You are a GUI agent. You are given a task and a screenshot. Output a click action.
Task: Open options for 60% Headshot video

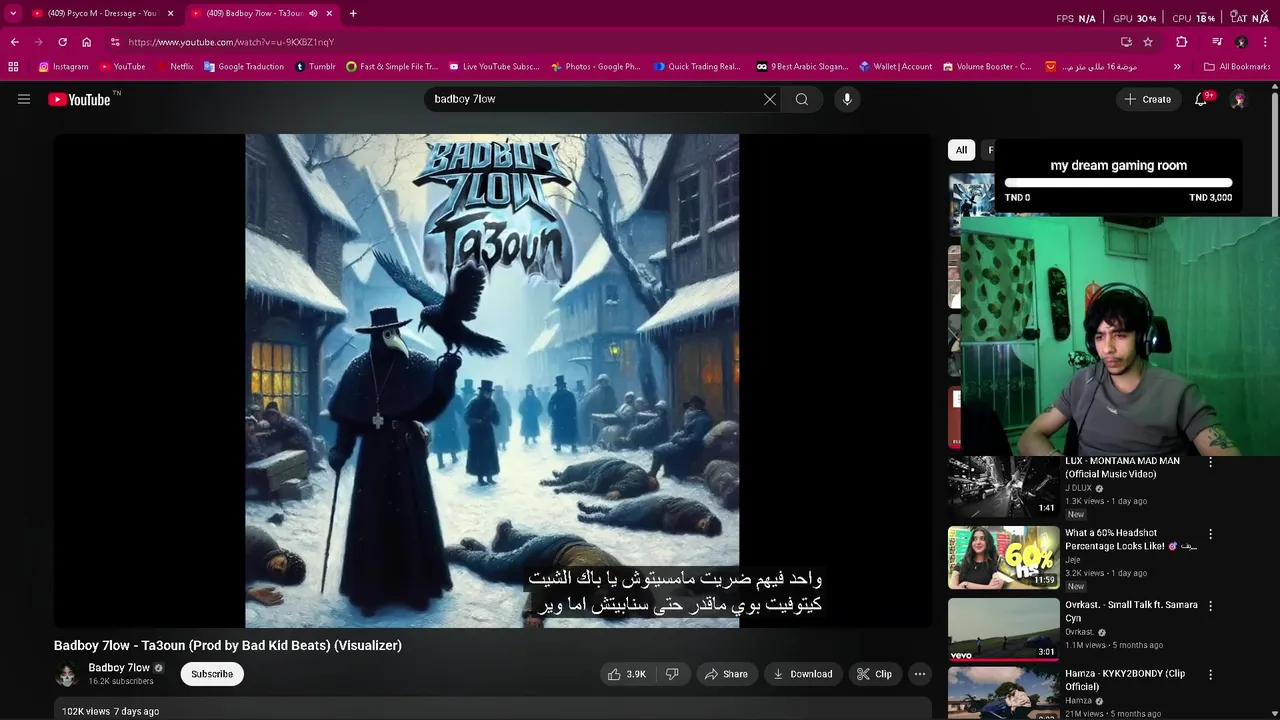[1210, 534]
